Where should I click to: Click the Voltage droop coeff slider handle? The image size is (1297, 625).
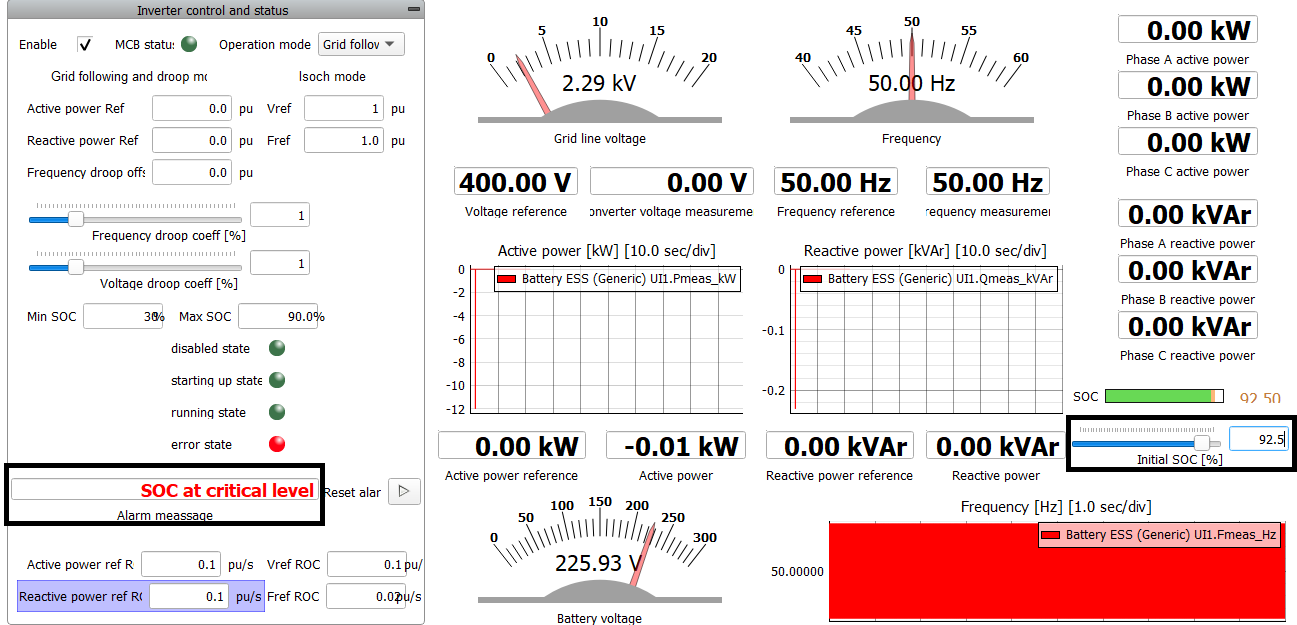[x=75, y=267]
